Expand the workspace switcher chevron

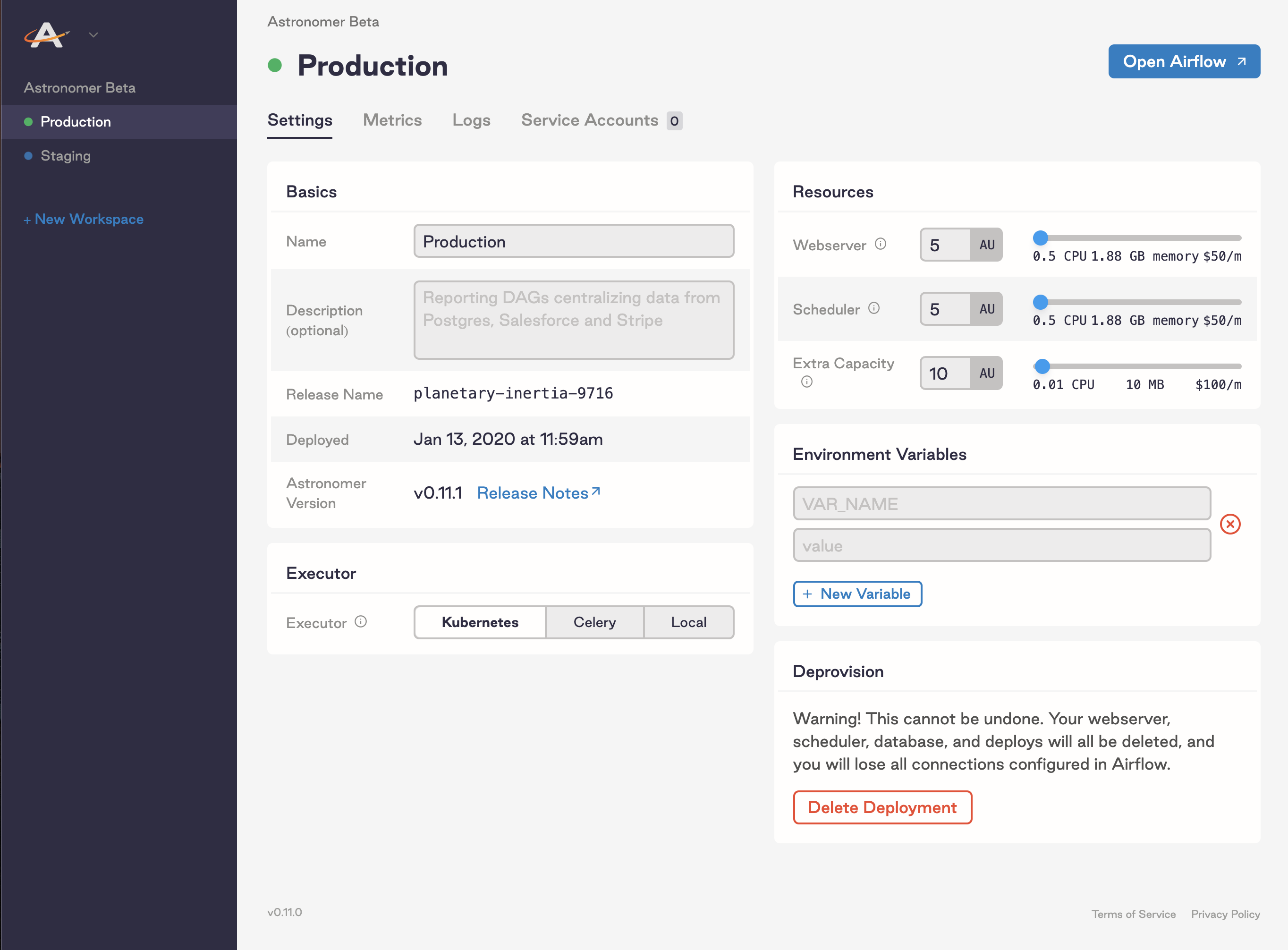click(93, 35)
